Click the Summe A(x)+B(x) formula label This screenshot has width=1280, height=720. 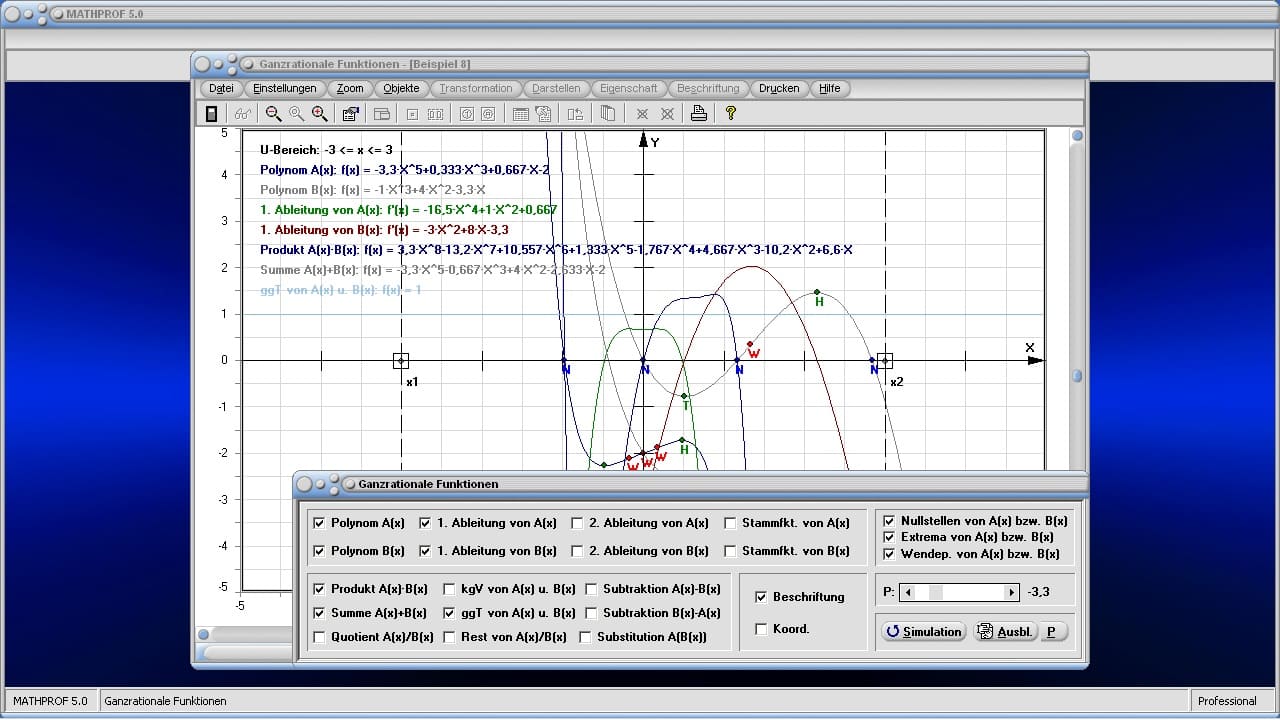click(x=432, y=270)
